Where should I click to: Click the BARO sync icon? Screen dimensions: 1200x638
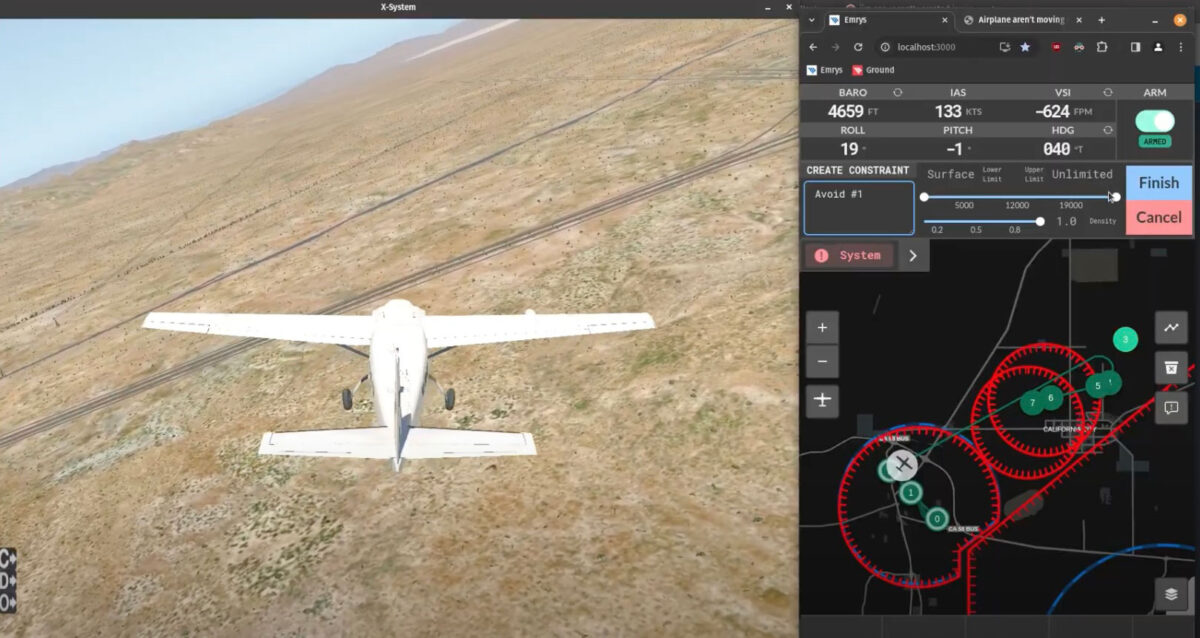tap(897, 92)
